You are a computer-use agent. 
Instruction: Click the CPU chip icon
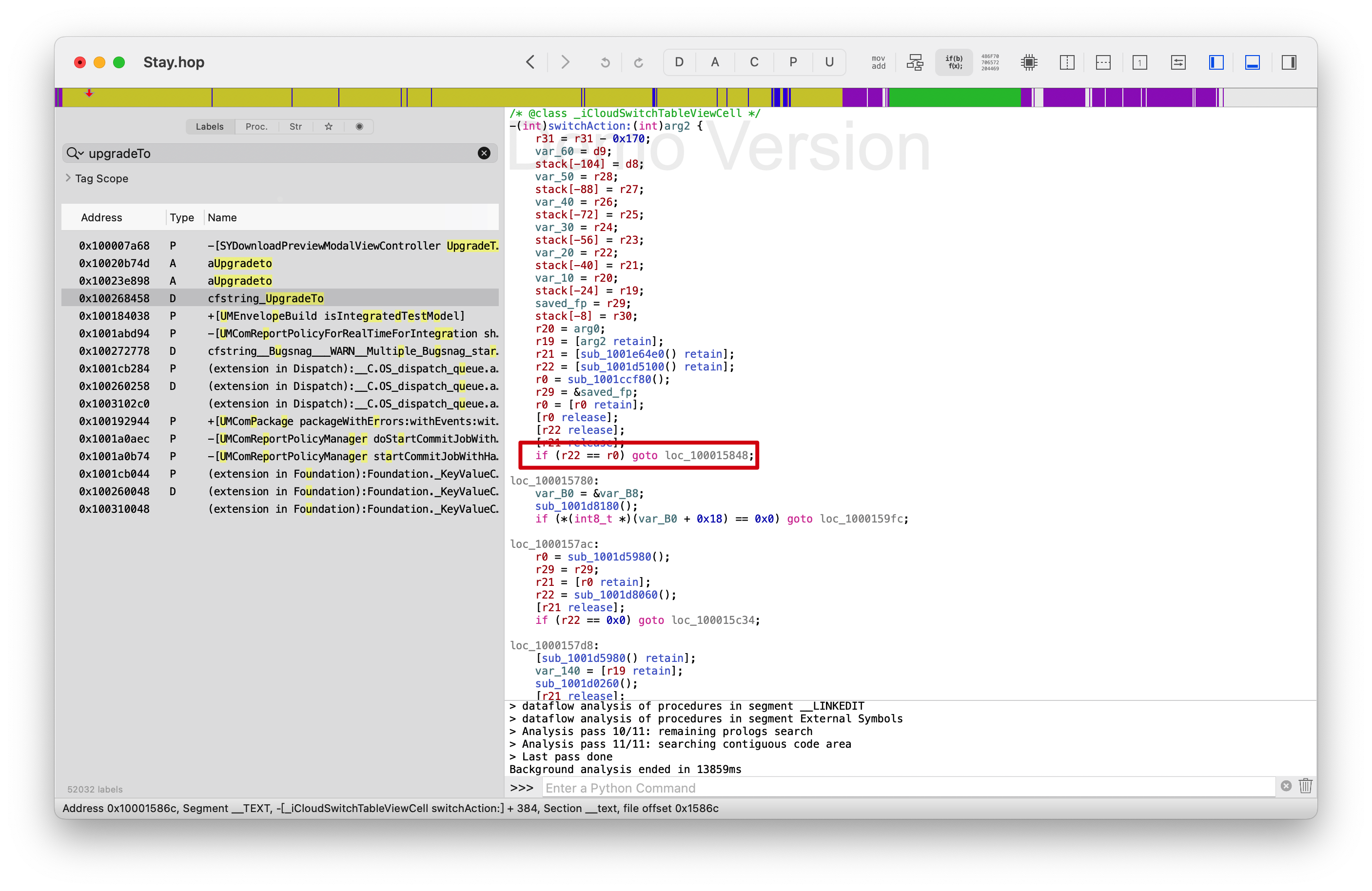1028,62
